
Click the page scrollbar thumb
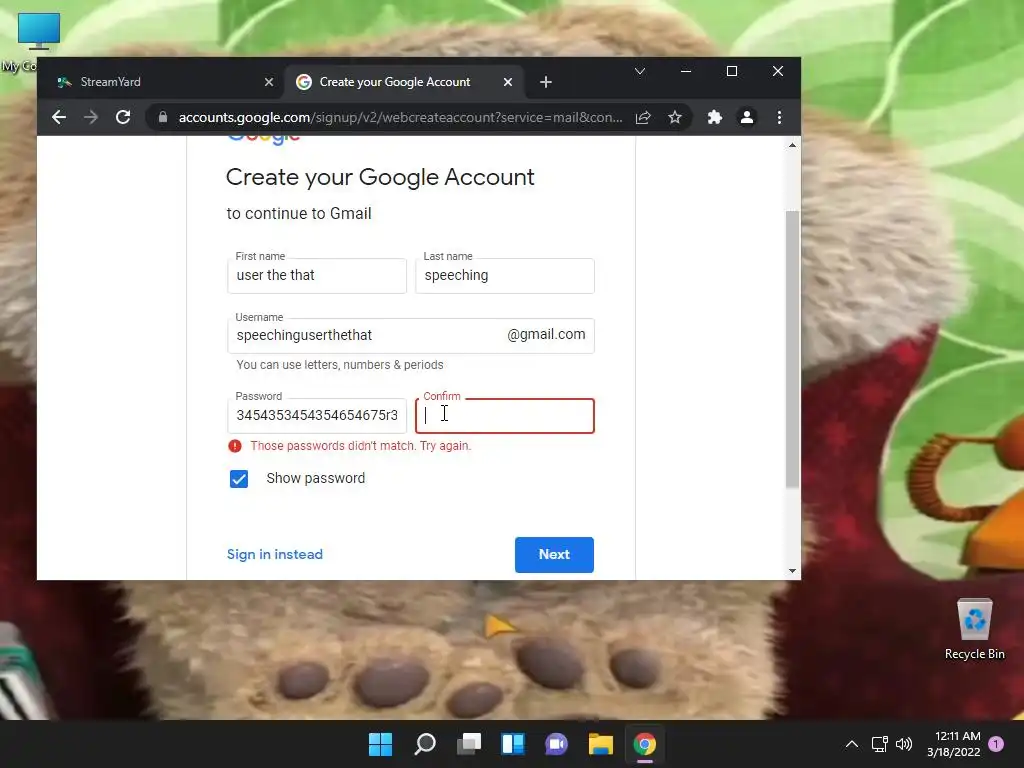(x=792, y=349)
